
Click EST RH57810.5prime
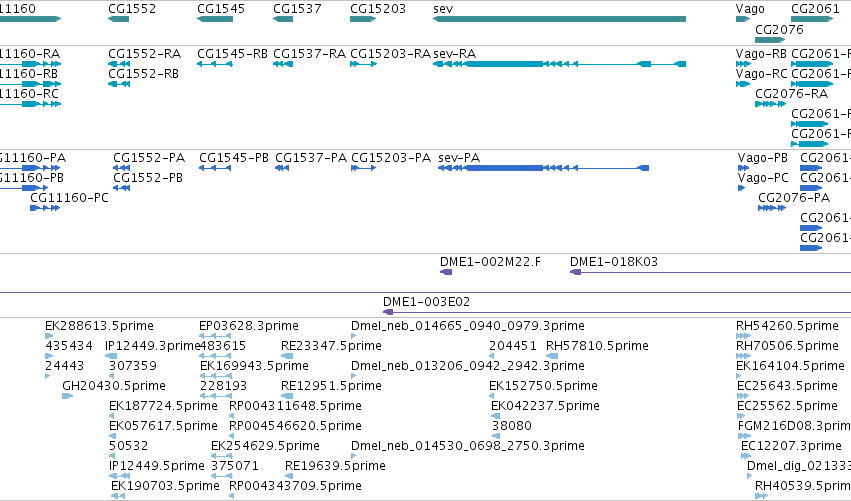click(x=552, y=356)
